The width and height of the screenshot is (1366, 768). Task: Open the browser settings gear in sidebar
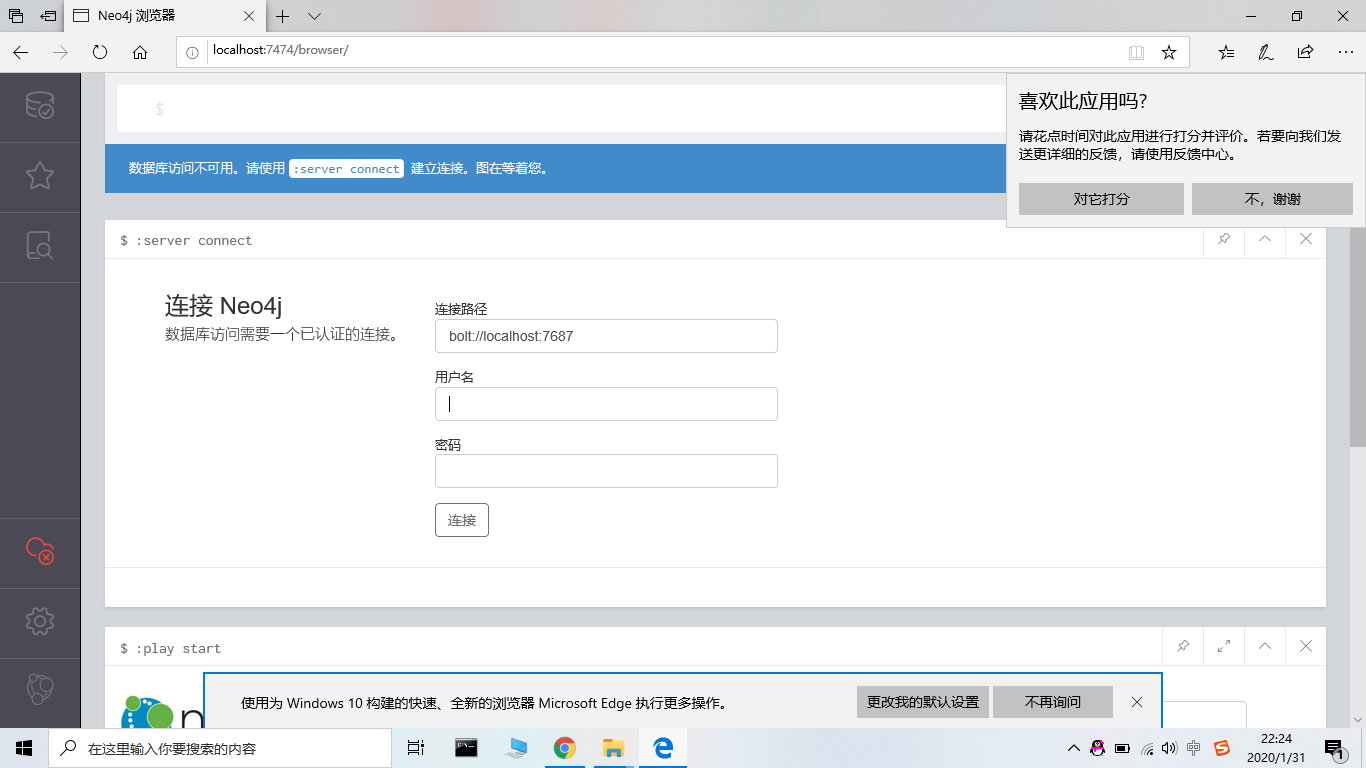pos(40,621)
